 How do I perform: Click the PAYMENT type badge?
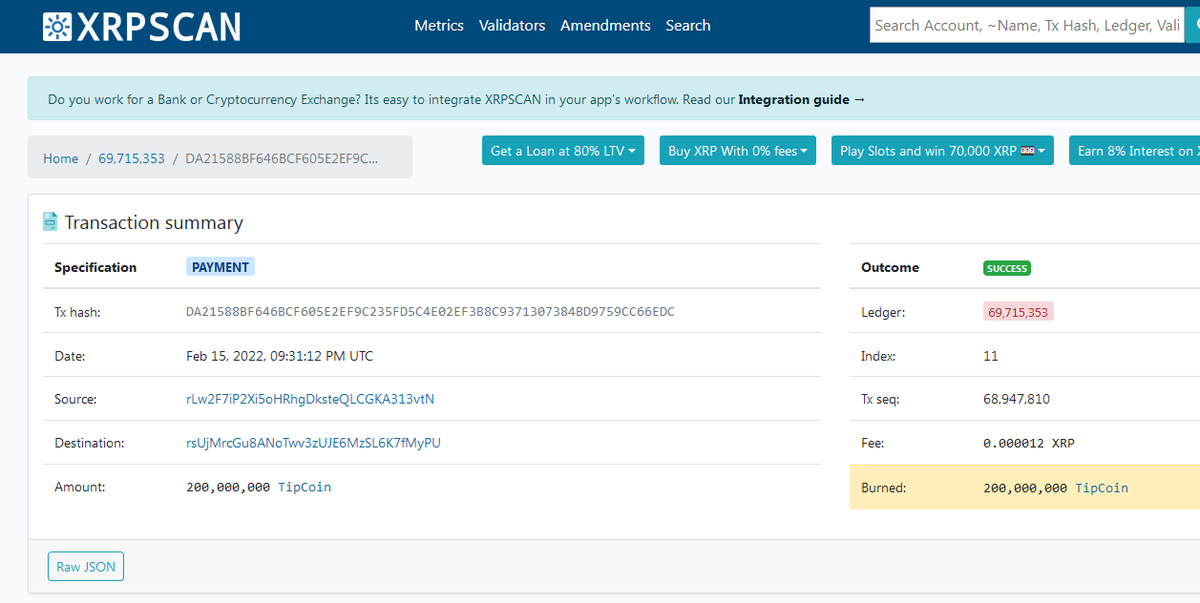click(x=220, y=267)
